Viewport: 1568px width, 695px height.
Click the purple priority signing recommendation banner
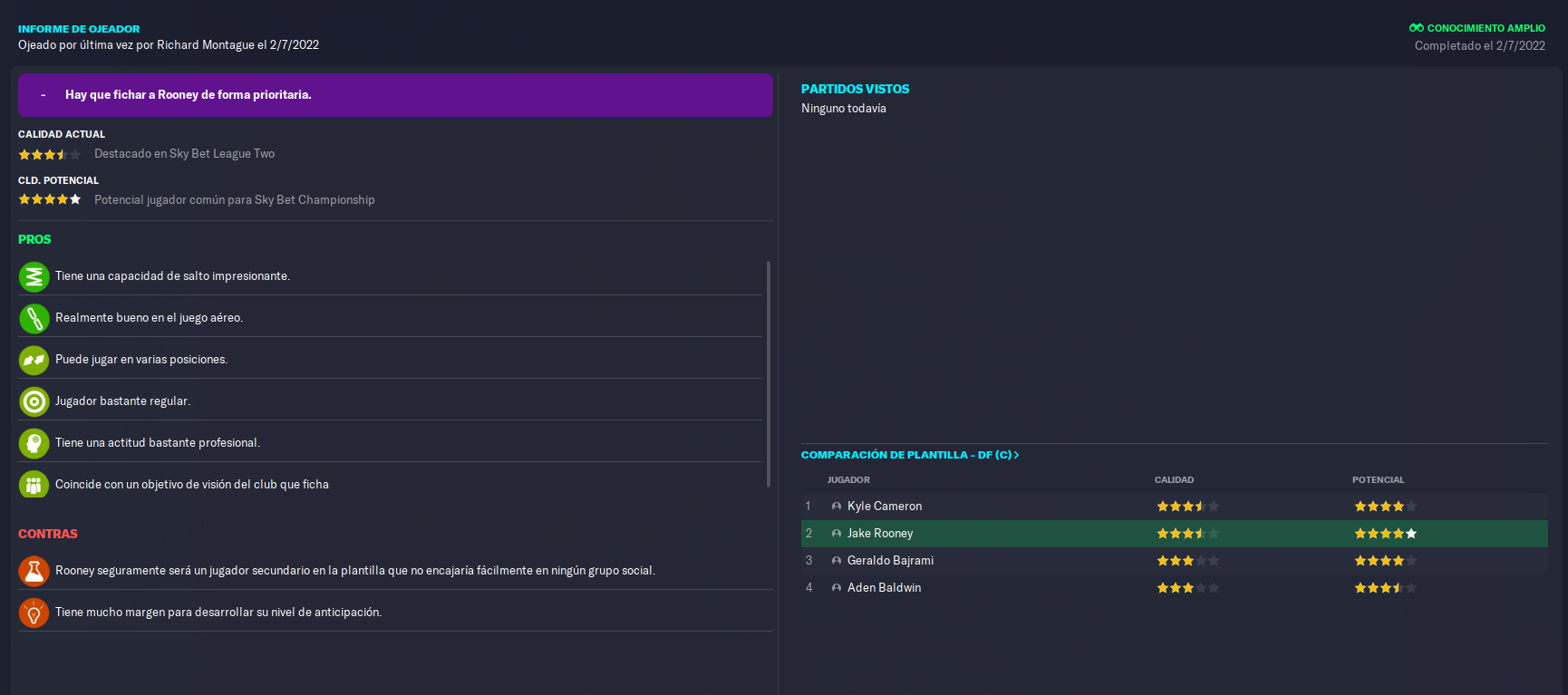[395, 95]
